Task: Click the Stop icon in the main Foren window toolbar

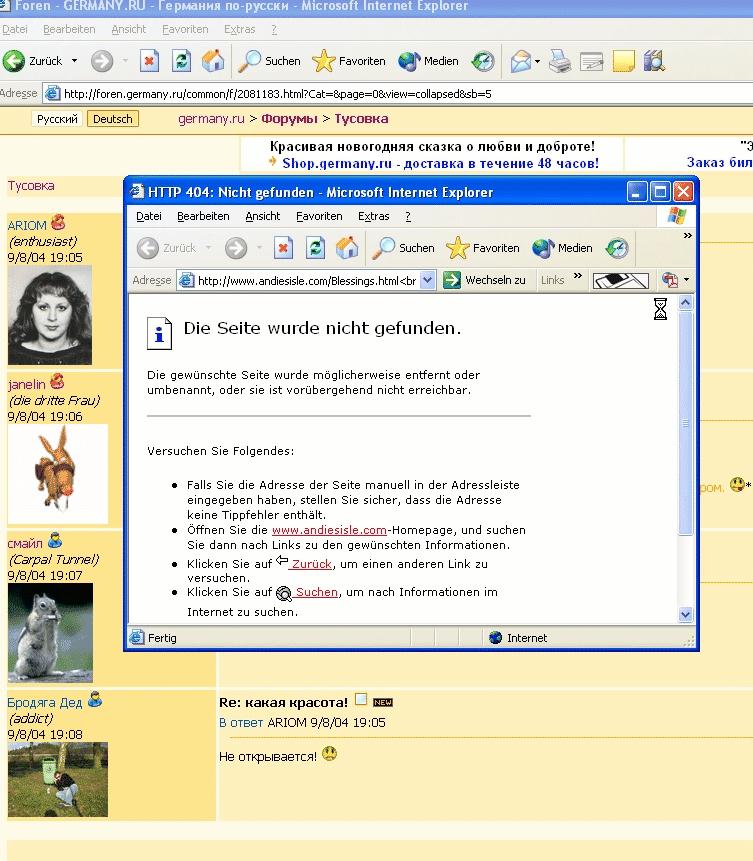Action: point(149,61)
